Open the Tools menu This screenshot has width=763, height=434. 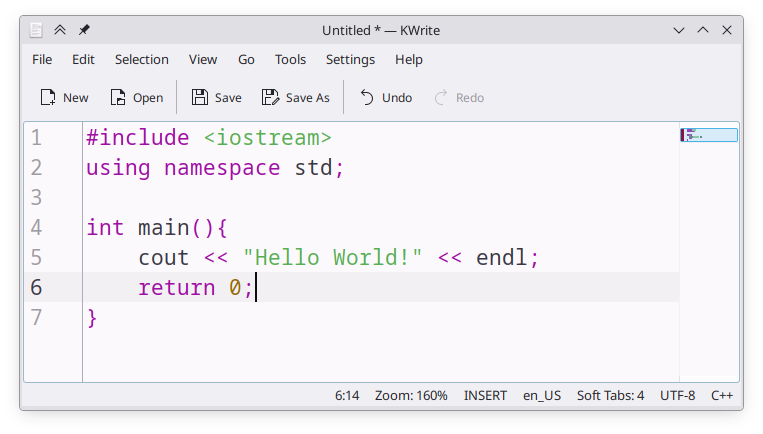tap(291, 59)
